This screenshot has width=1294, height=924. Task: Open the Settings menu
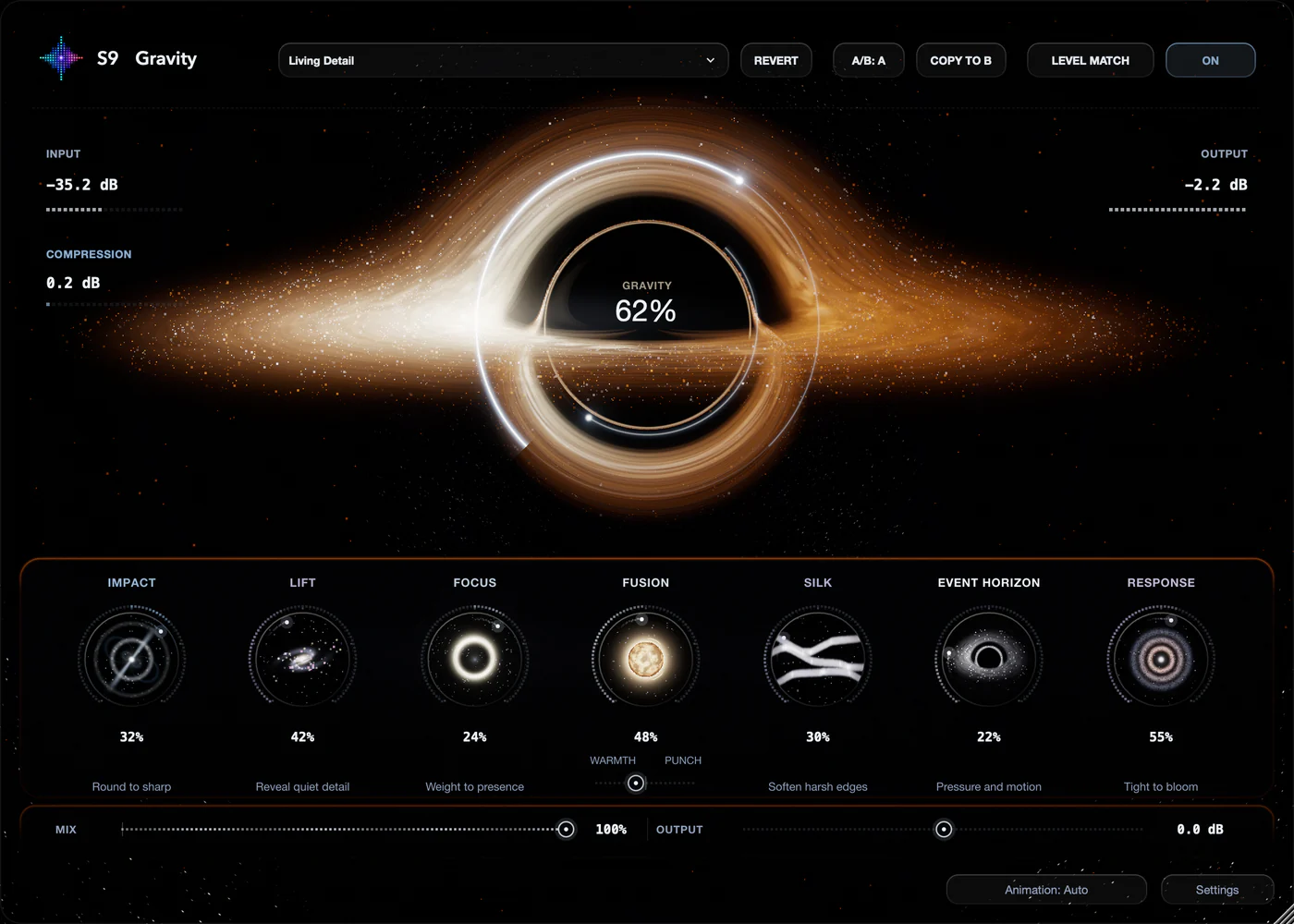(x=1217, y=890)
